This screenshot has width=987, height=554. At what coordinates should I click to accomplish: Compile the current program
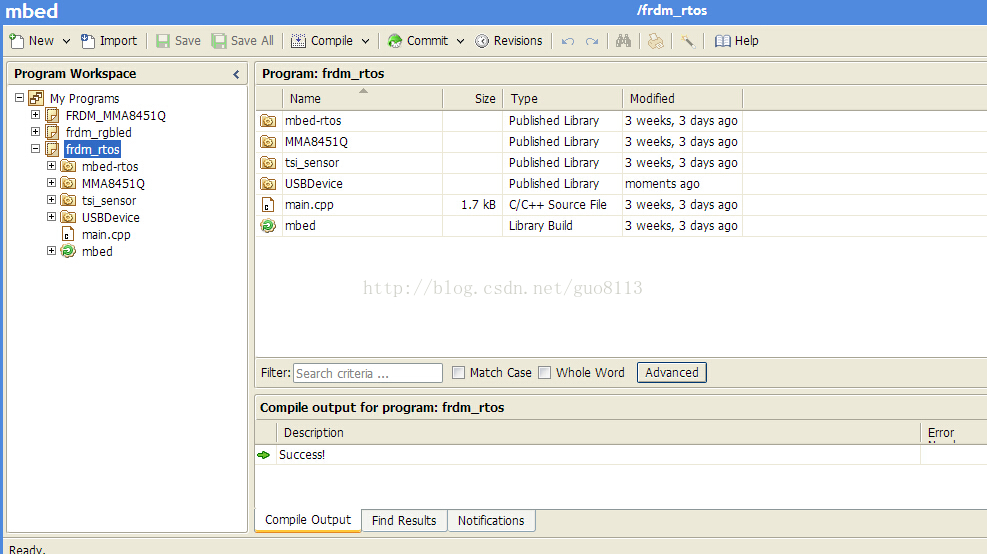coord(322,41)
